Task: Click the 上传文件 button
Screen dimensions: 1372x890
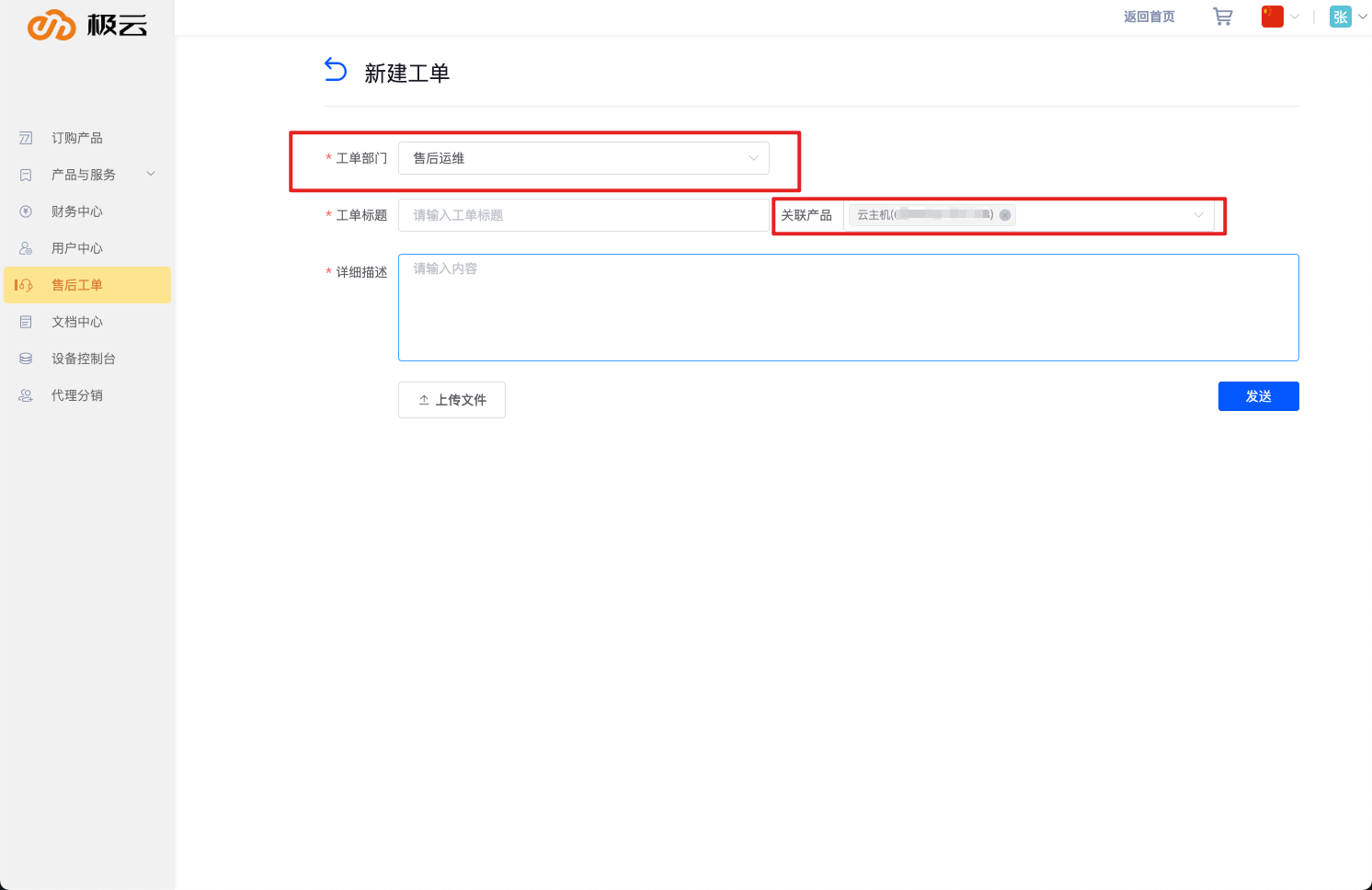Action: 452,400
